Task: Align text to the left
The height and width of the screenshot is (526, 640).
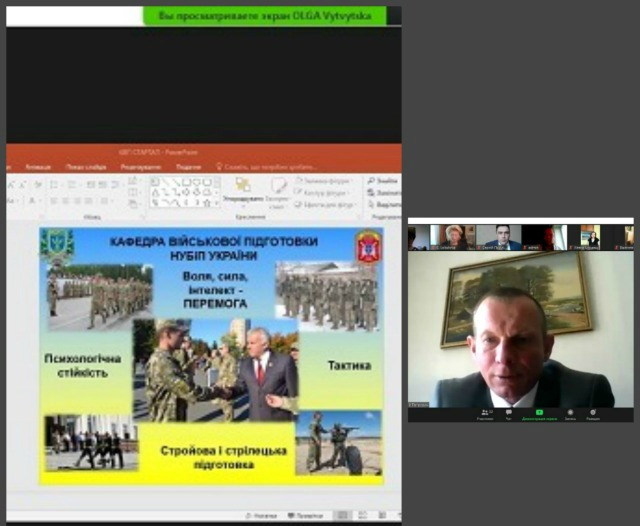Action: (x=54, y=201)
